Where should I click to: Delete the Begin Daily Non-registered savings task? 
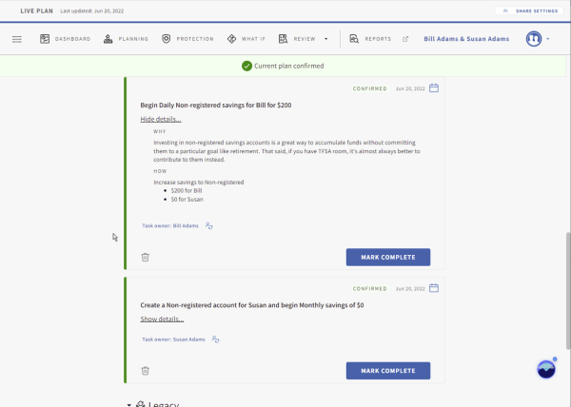coord(145,257)
